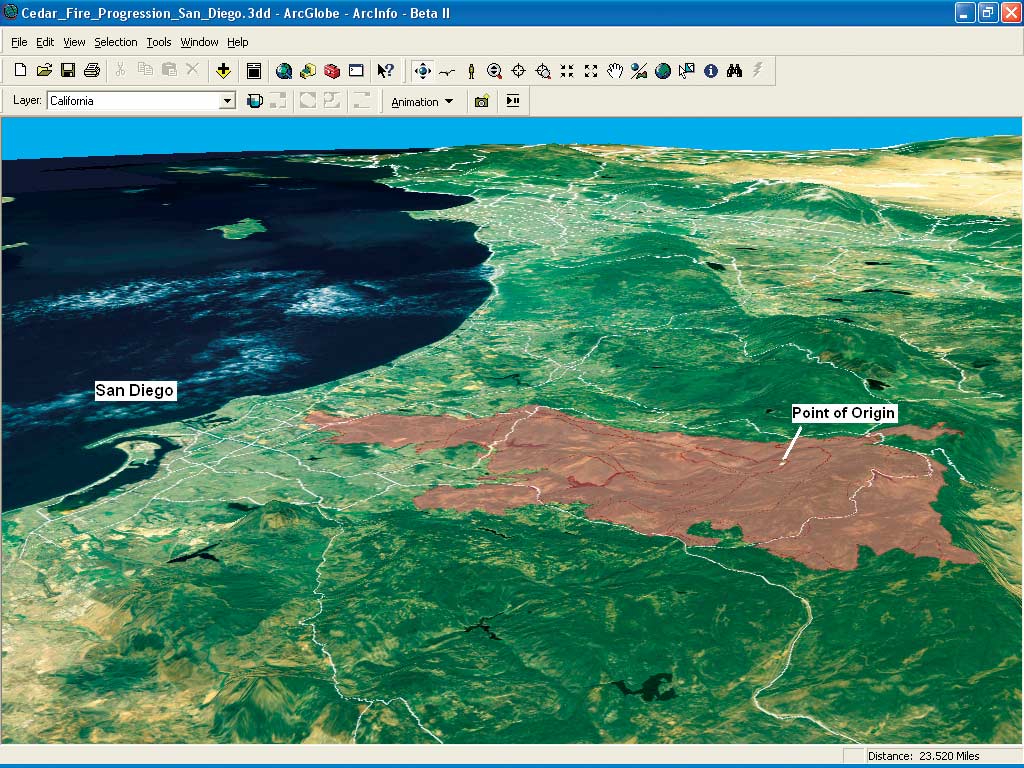The height and width of the screenshot is (768, 1024).
Task: Expand the Animation dropdown menu
Action: [x=423, y=102]
